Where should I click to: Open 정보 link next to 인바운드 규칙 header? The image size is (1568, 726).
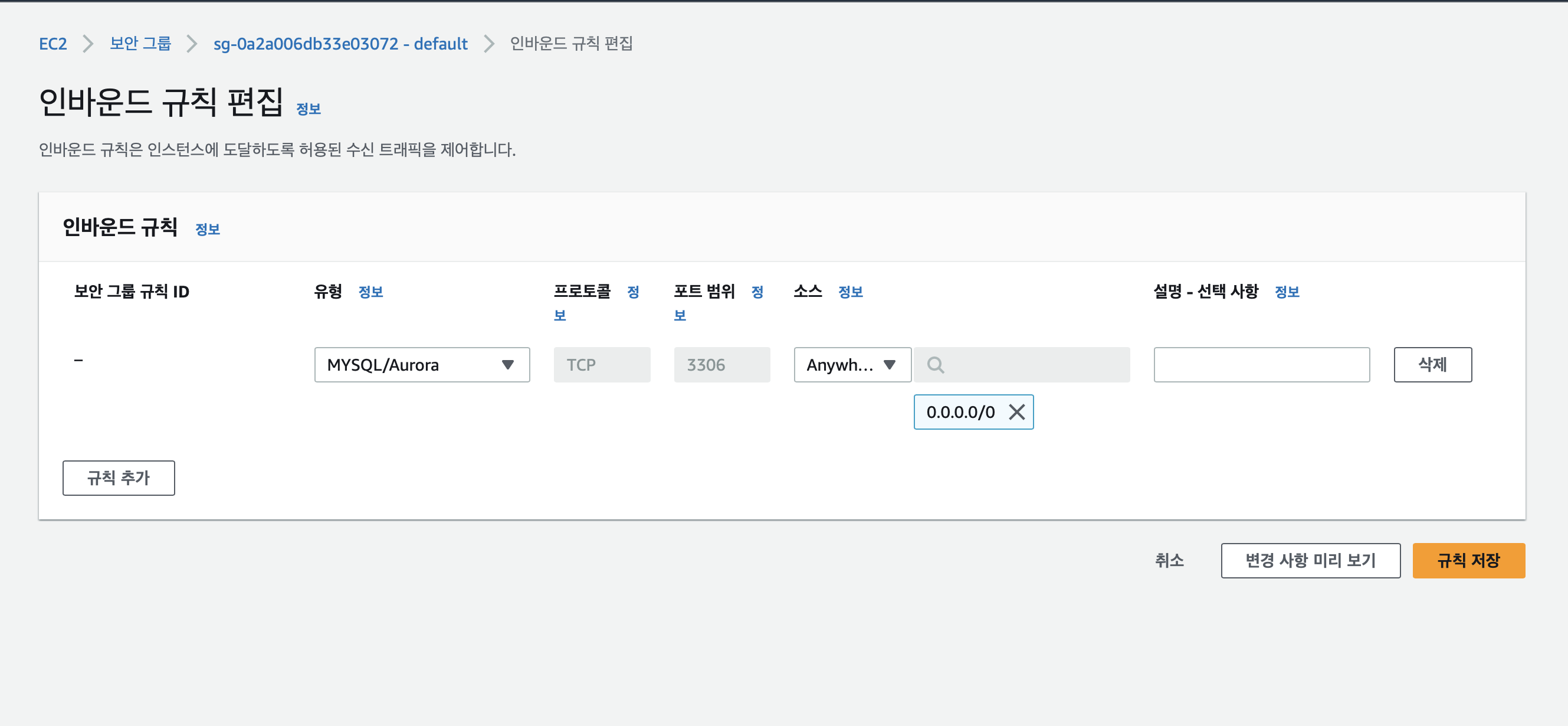(x=207, y=230)
